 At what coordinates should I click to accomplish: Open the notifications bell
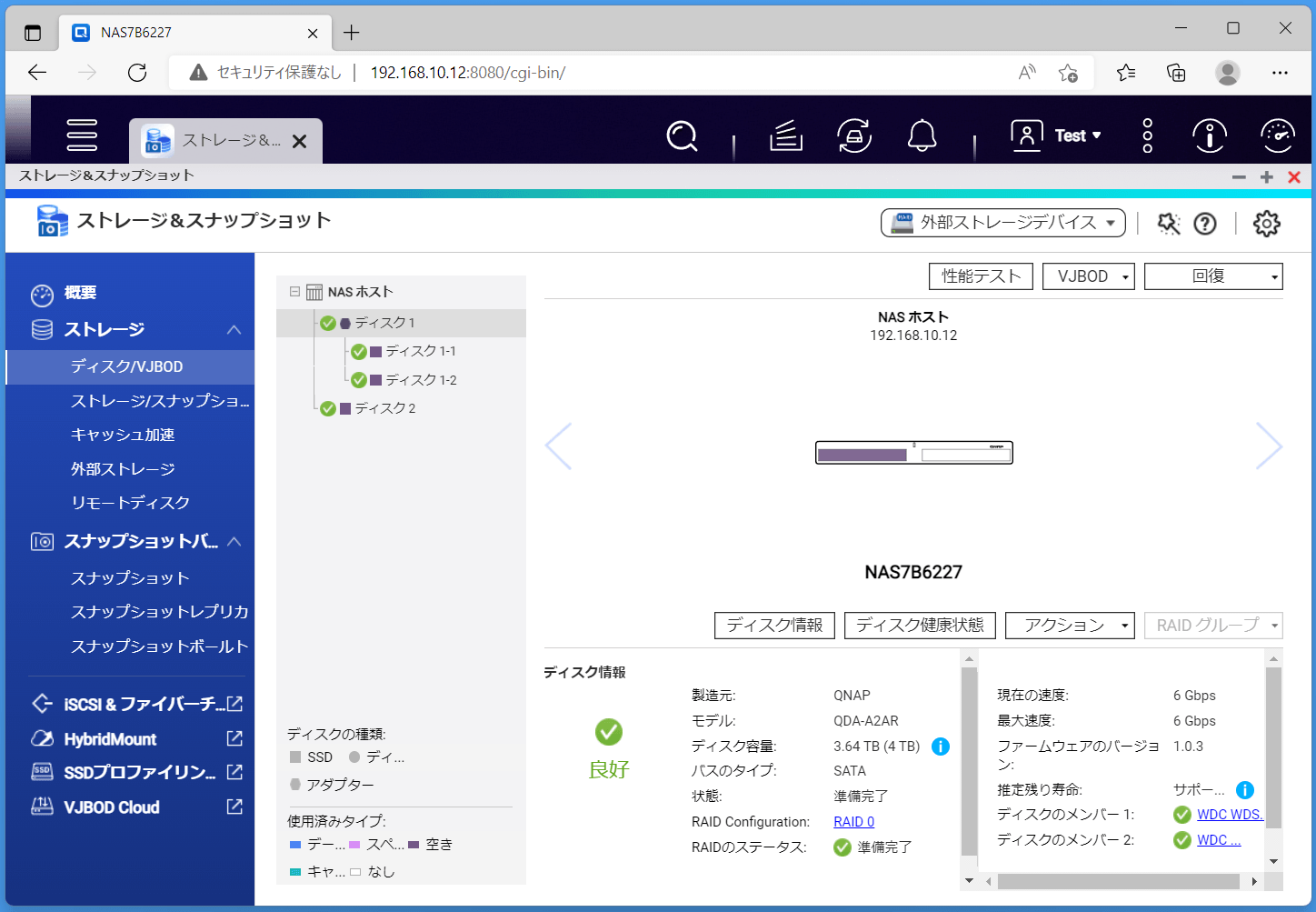pyautogui.click(x=922, y=136)
